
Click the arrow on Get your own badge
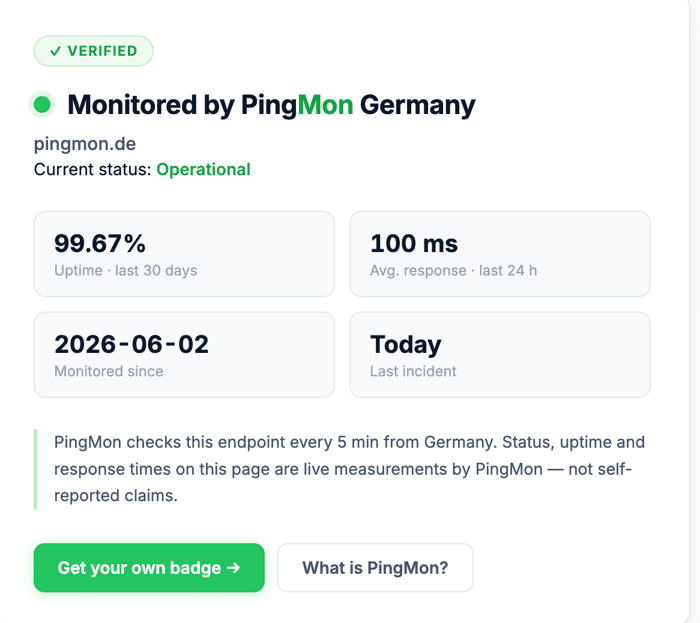233,568
